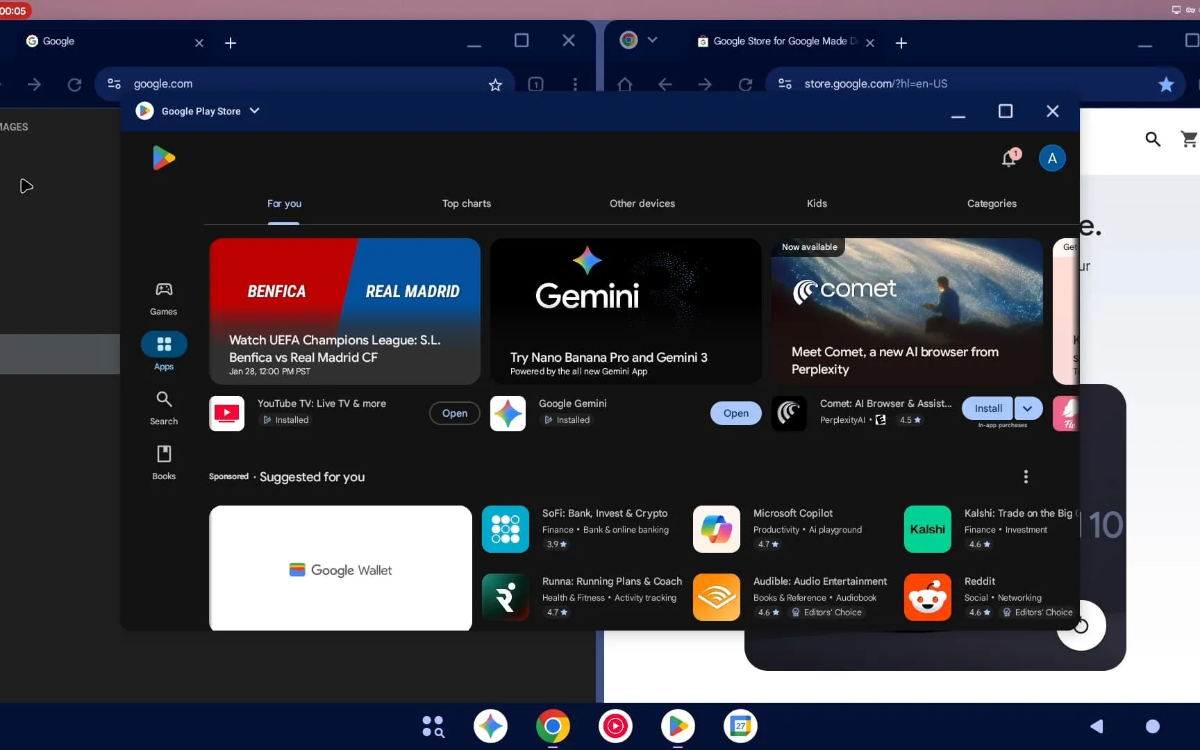
Task: Open Books section in the sidebar
Action: point(163,463)
